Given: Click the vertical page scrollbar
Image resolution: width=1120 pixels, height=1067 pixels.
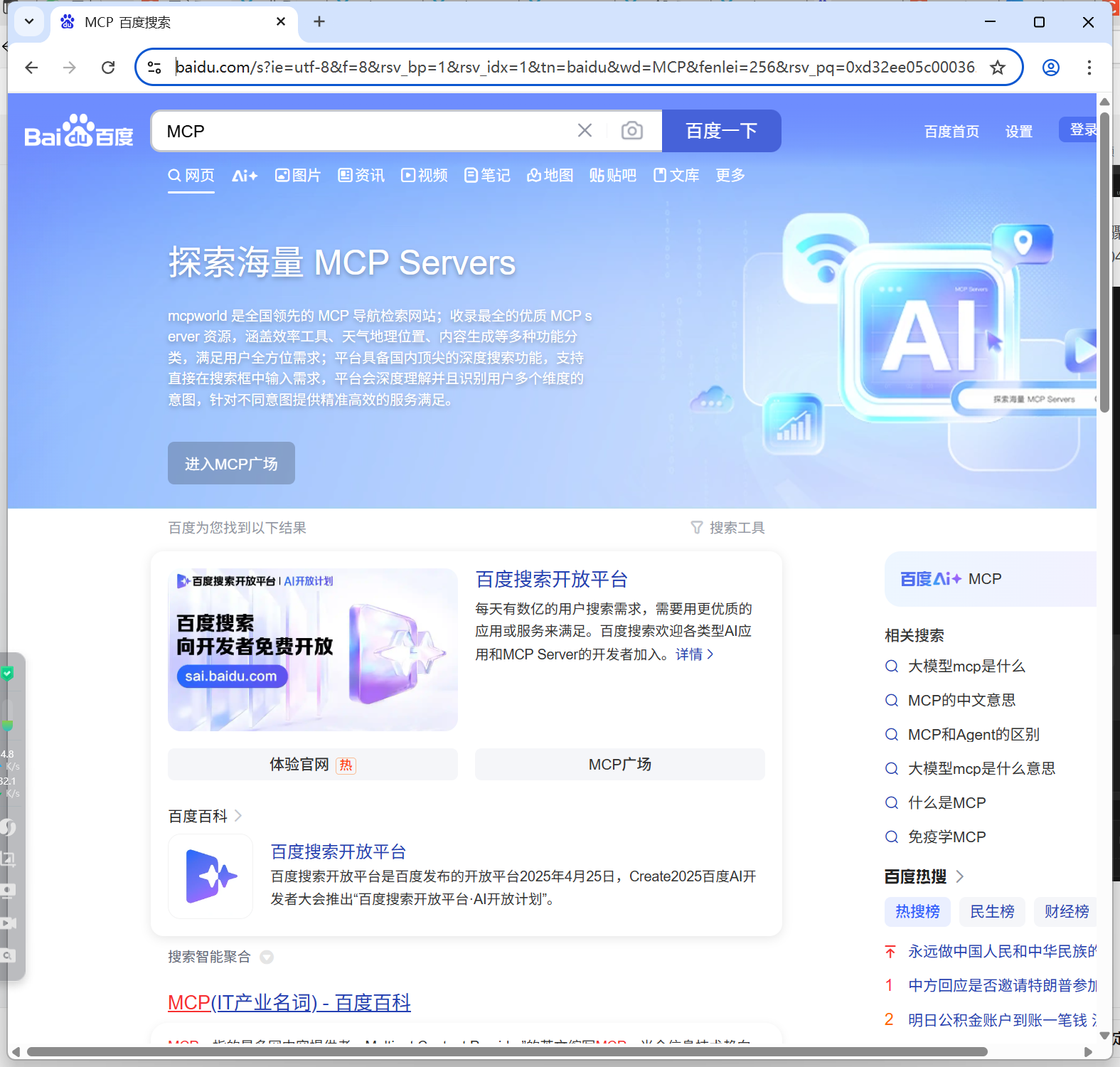Looking at the screenshot, I should click(x=1104, y=263).
